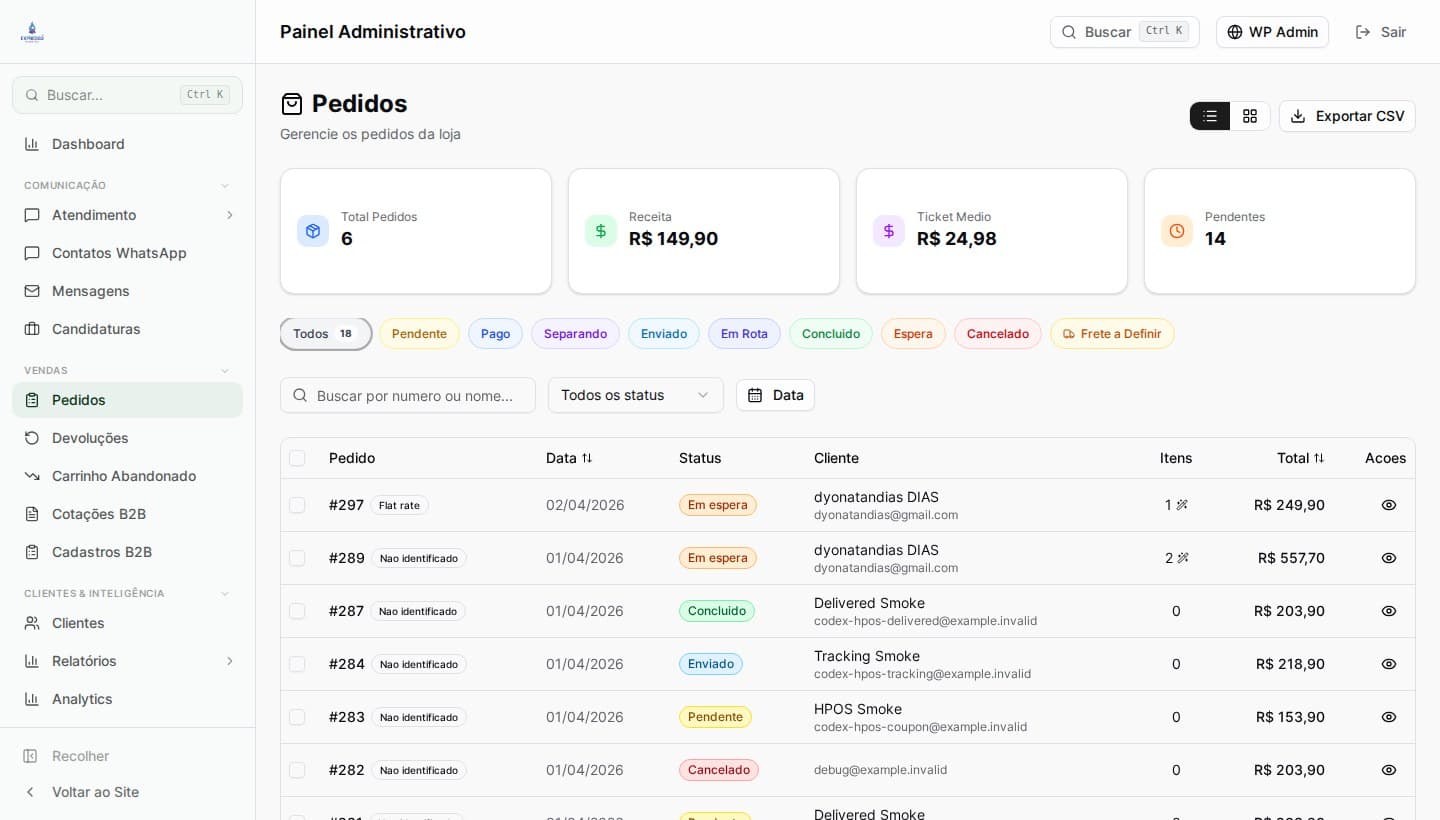The width and height of the screenshot is (1440, 820).
Task: Click the Total Pedidos box icon
Action: 313,231
